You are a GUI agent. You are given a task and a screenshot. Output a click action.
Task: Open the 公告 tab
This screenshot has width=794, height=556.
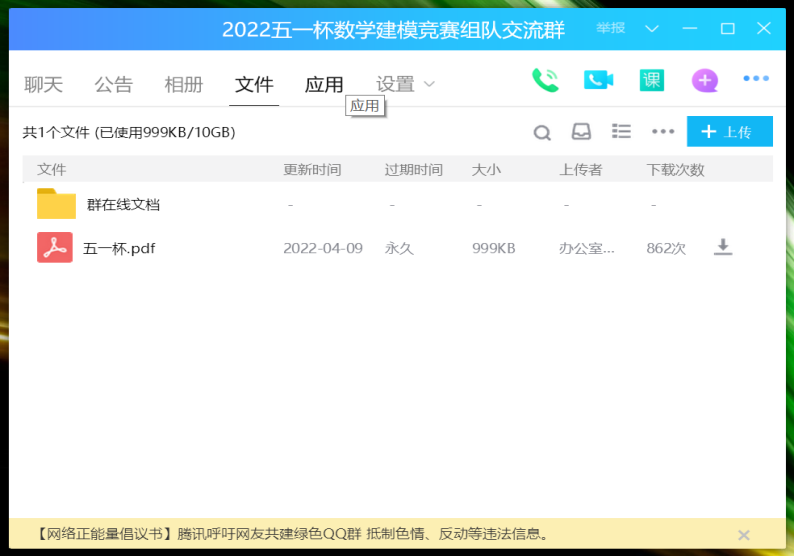pyautogui.click(x=113, y=85)
